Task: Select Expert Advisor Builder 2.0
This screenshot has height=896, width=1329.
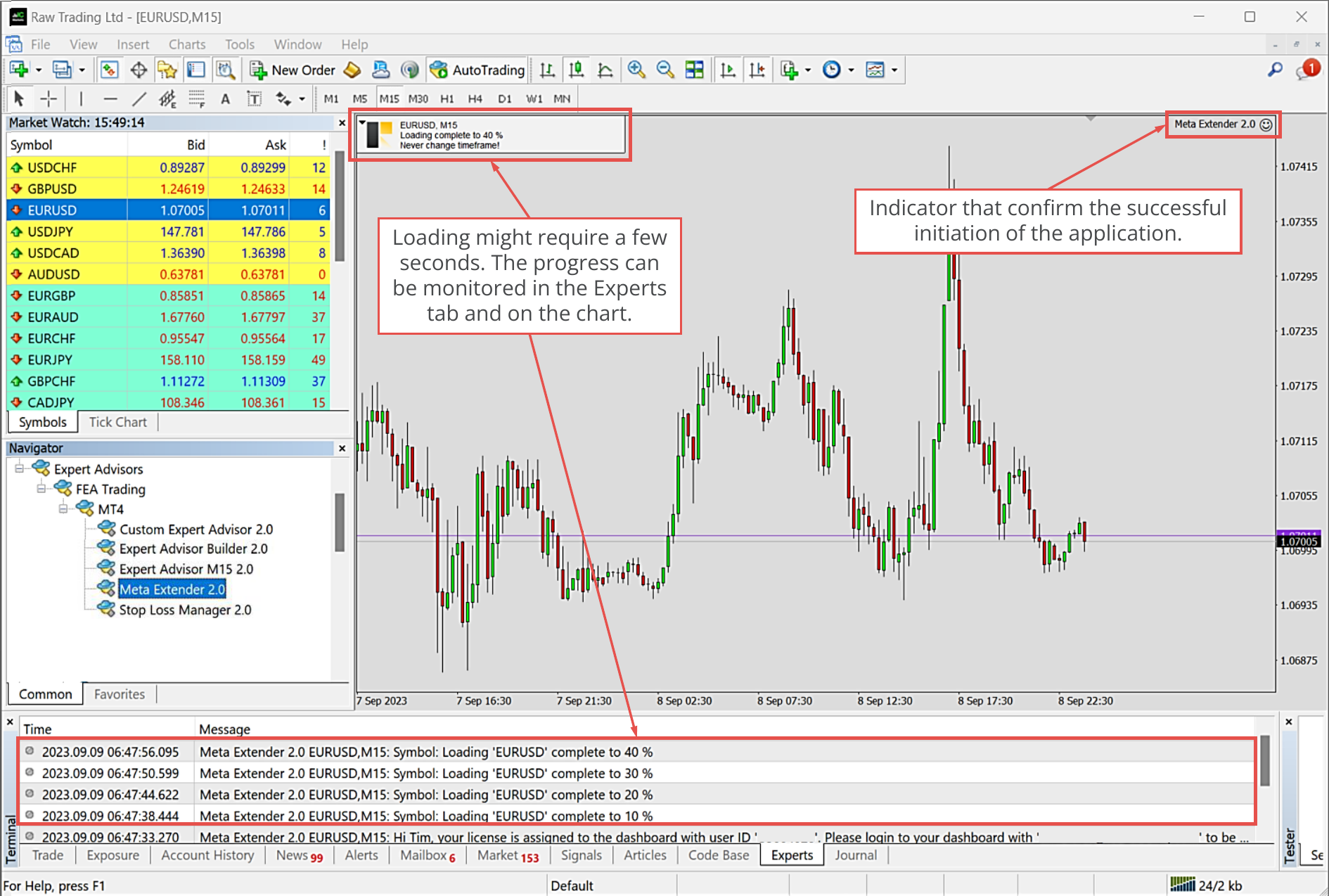Action: (x=193, y=549)
